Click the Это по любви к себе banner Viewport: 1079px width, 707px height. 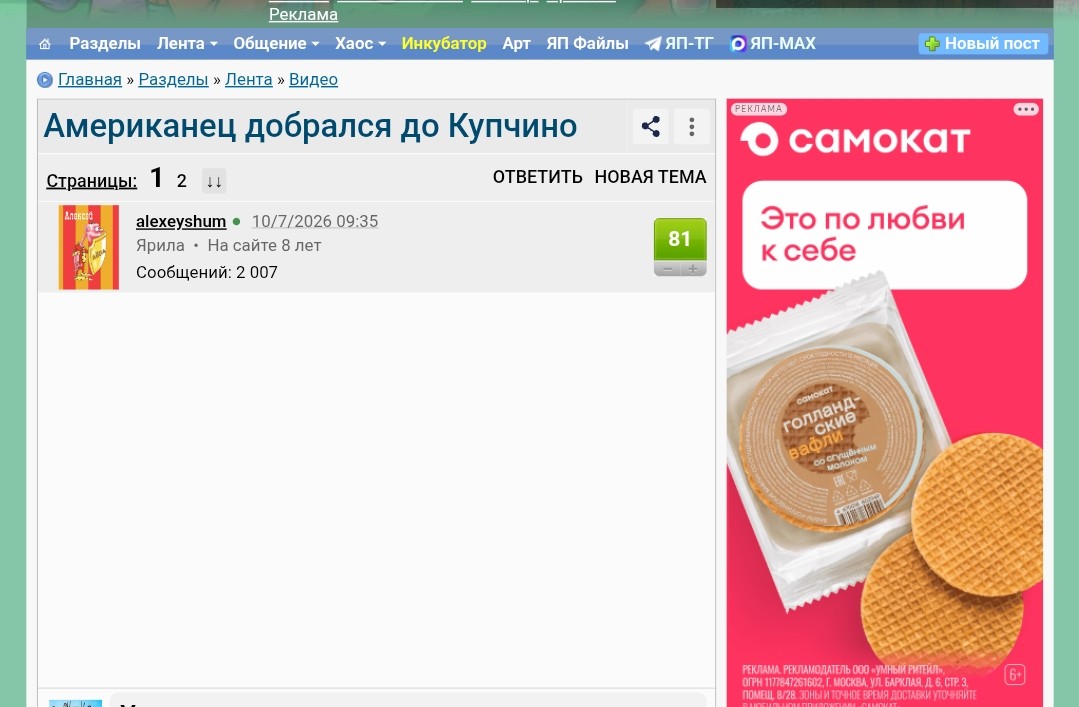[x=884, y=235]
